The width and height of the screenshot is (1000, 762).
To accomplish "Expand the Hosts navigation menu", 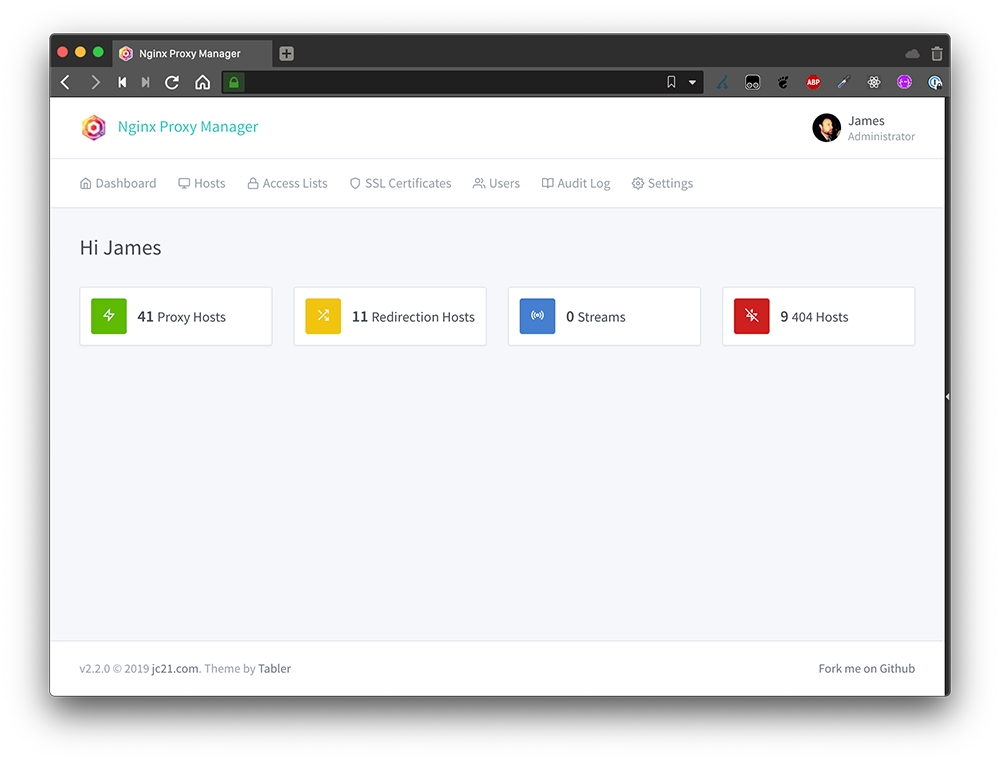I will click(x=201, y=183).
